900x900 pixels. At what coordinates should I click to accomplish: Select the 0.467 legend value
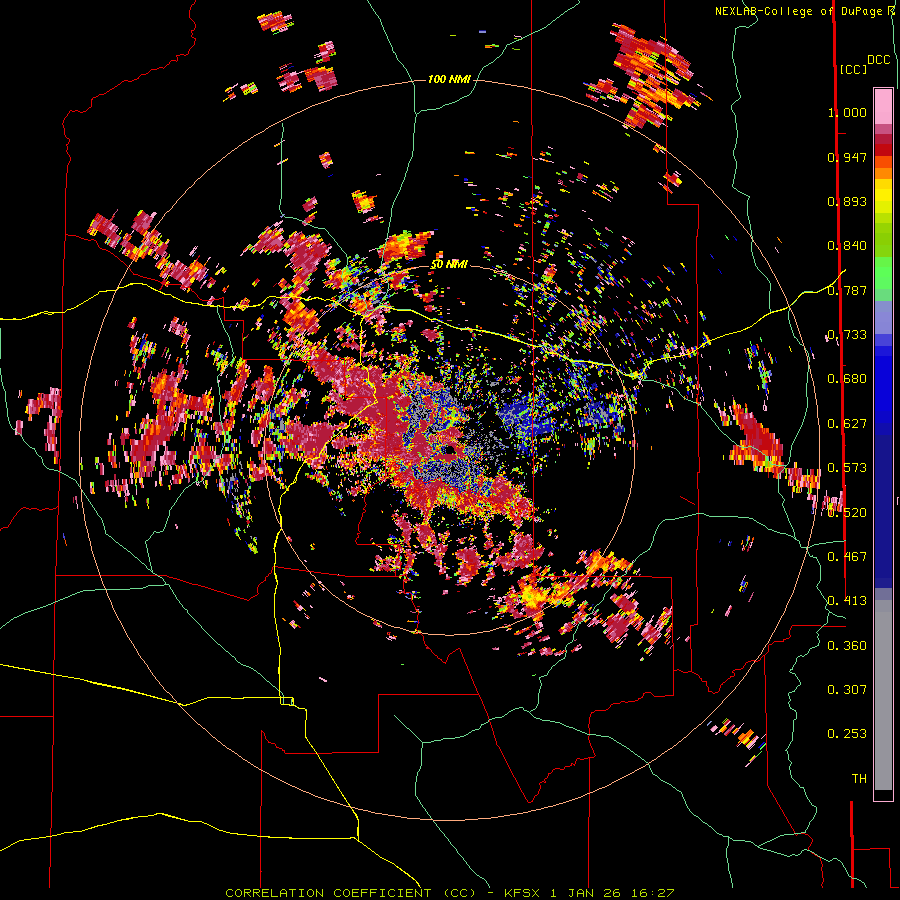pyautogui.click(x=847, y=557)
